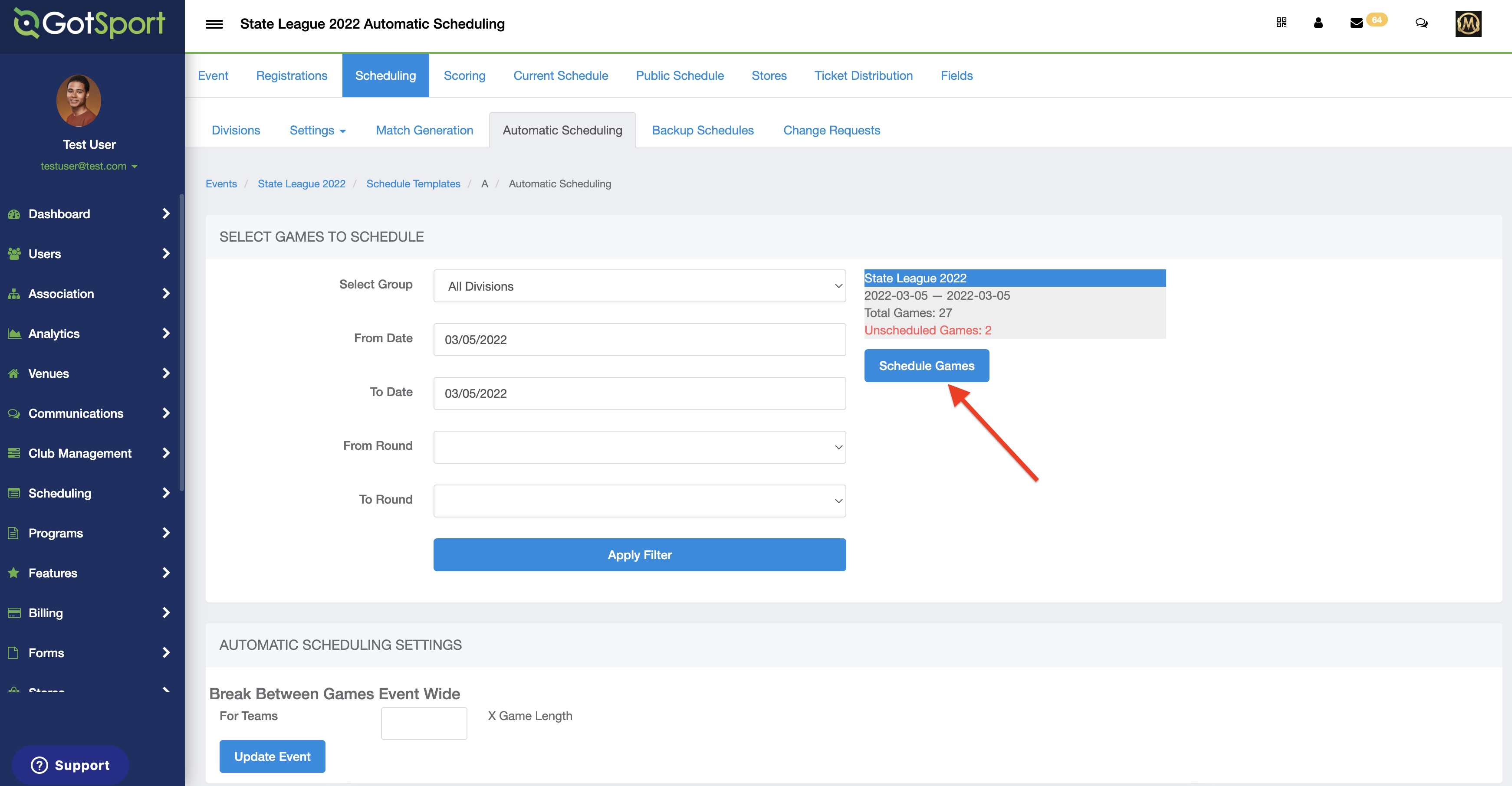Click the Scheduling list icon in sidebar
Viewport: 1512px width, 786px height.
click(14, 493)
